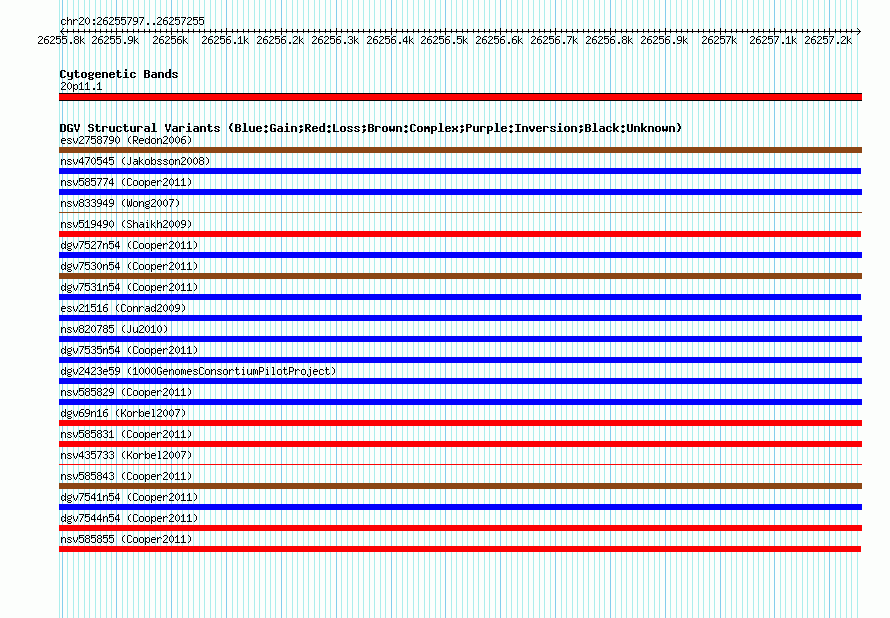Screen dimensions: 890x618
Task: Open variant dgv7530n54 (Cooper2011) label
Action: pyautogui.click(x=129, y=266)
